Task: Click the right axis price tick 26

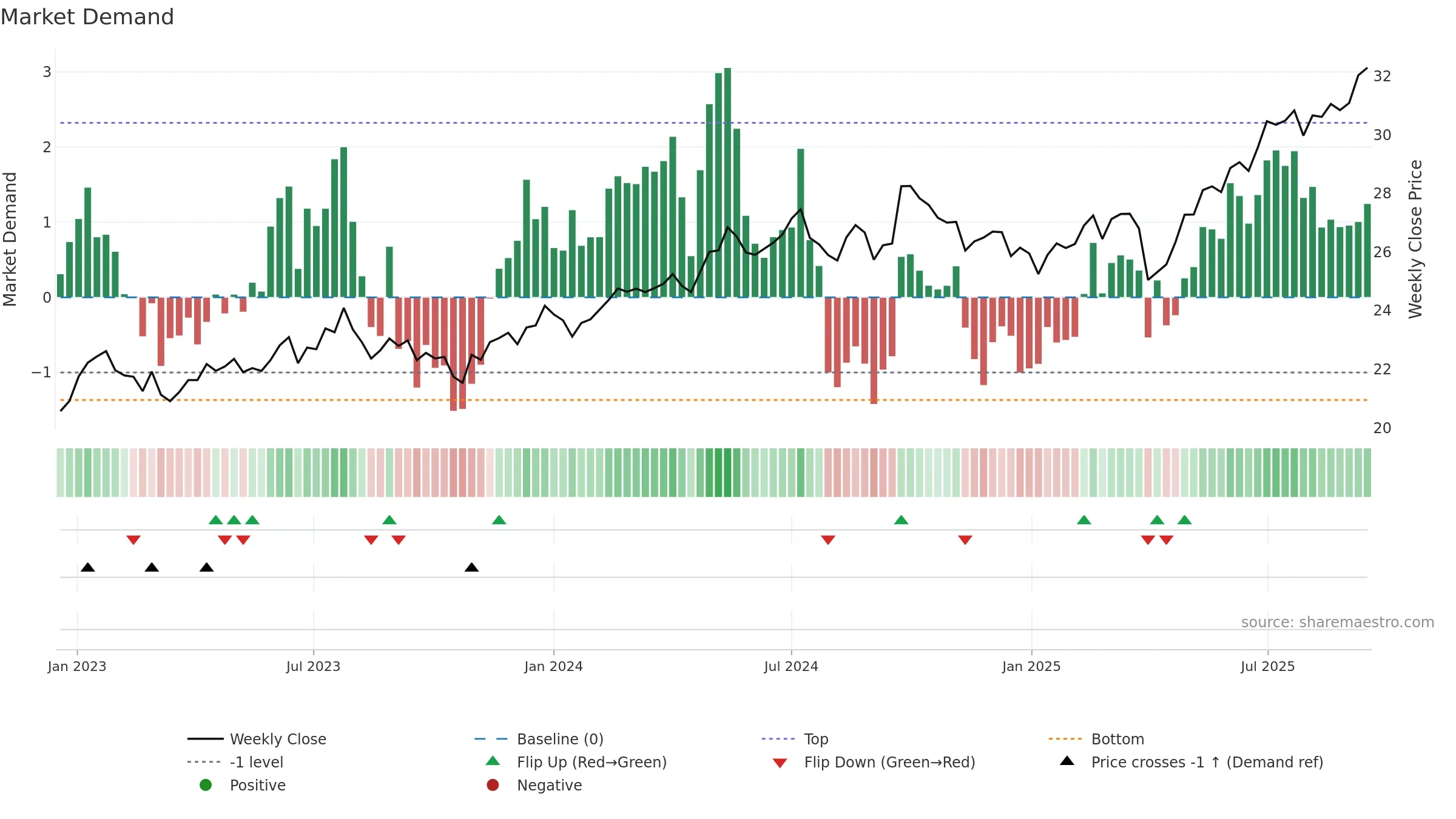Action: 1382,252
